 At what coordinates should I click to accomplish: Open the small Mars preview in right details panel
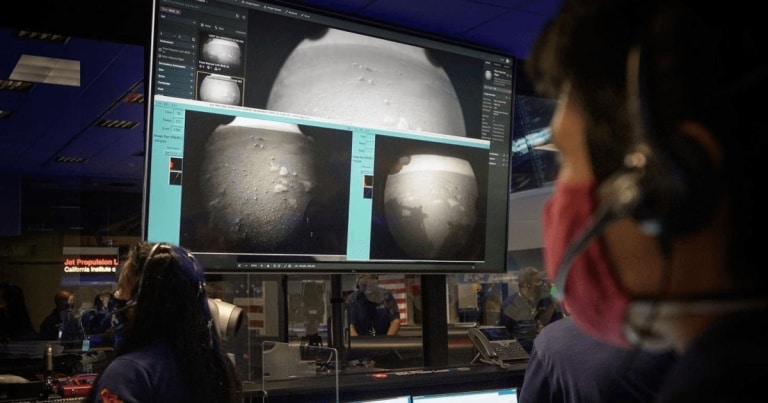pos(488,75)
